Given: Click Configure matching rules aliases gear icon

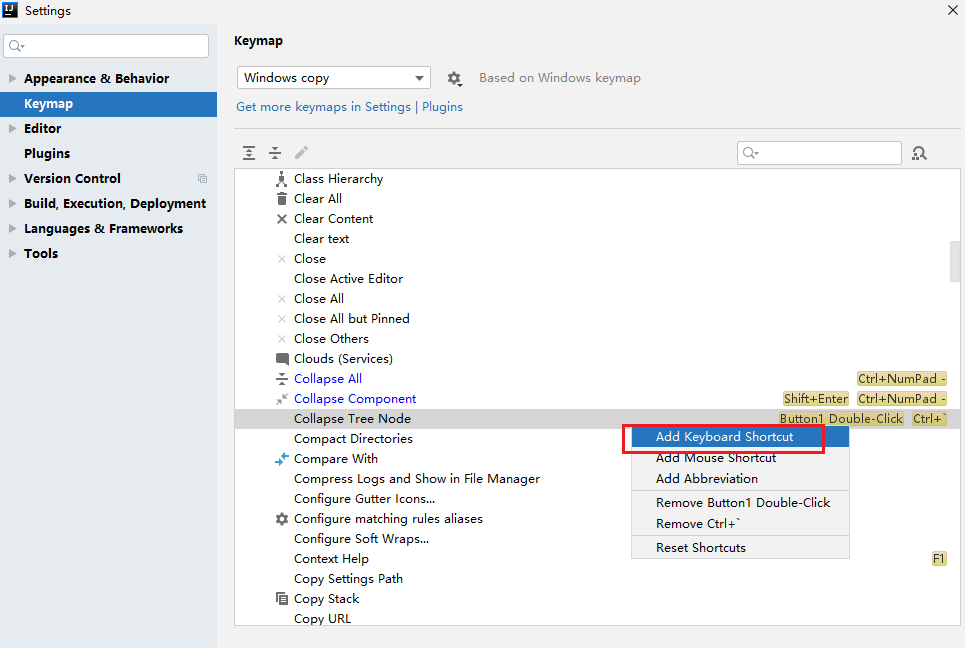Looking at the screenshot, I should click(282, 519).
